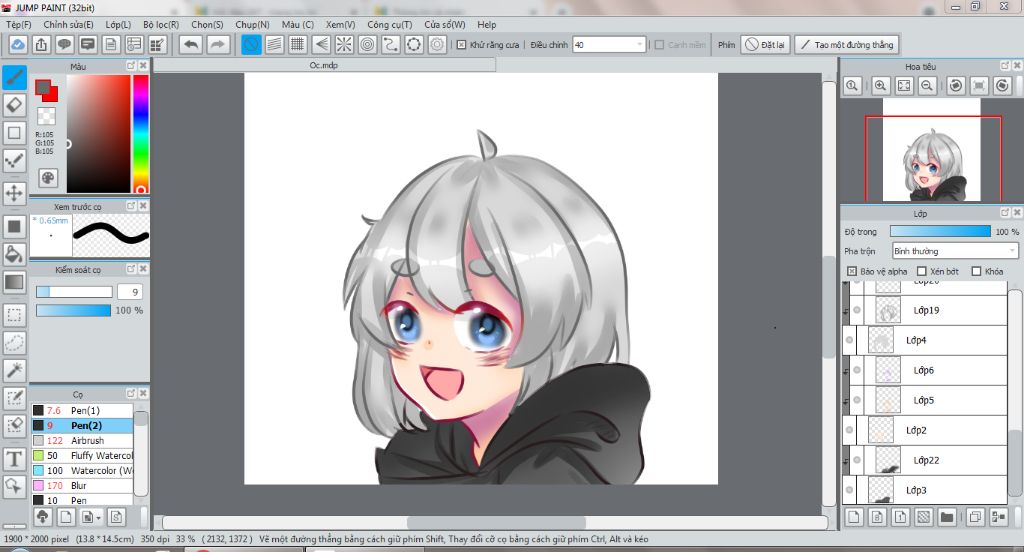Image resolution: width=1024 pixels, height=552 pixels.
Task: Toggle visibility of Lớp19 layer
Action: point(857,310)
